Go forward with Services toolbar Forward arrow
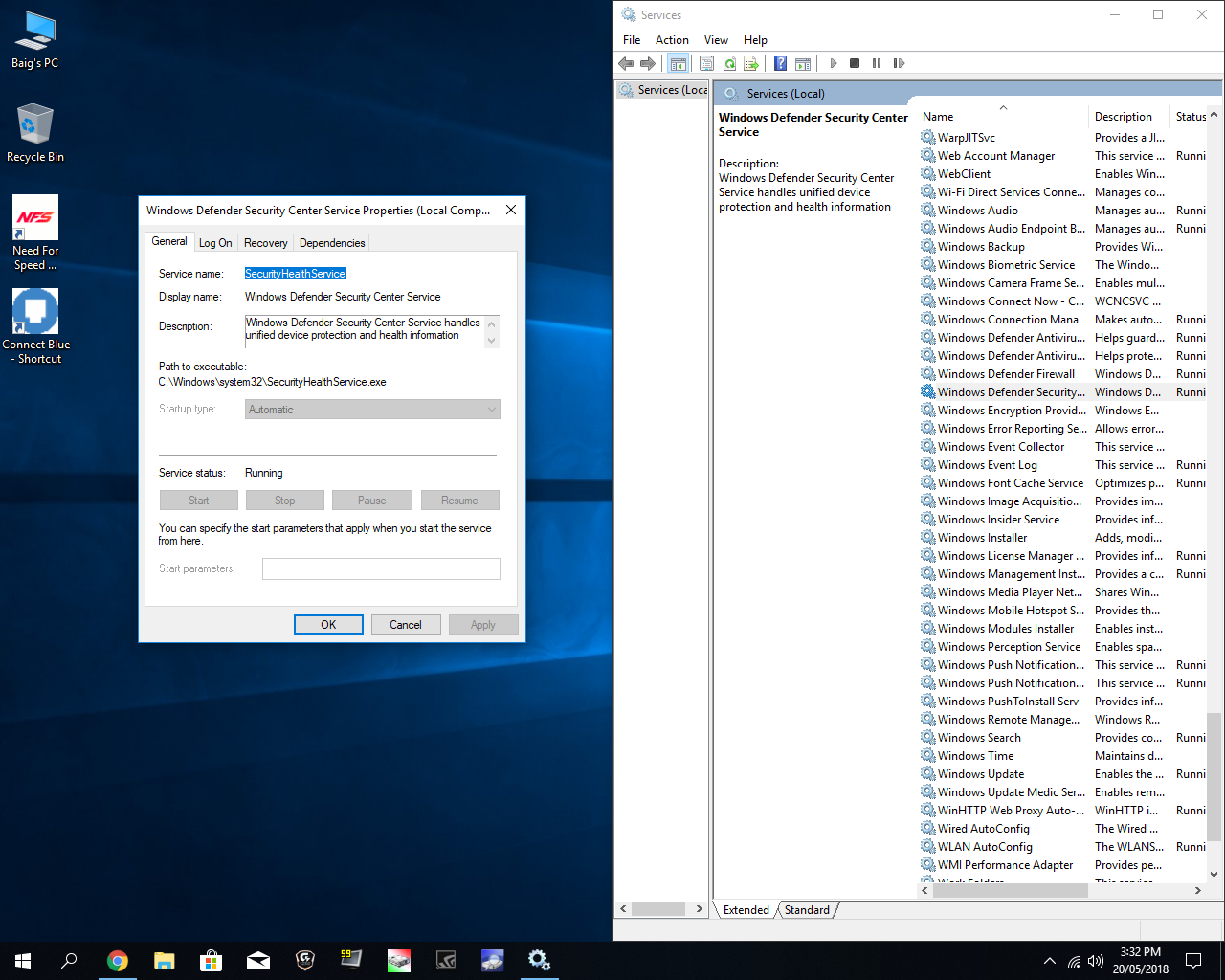The image size is (1225, 980). pos(648,63)
